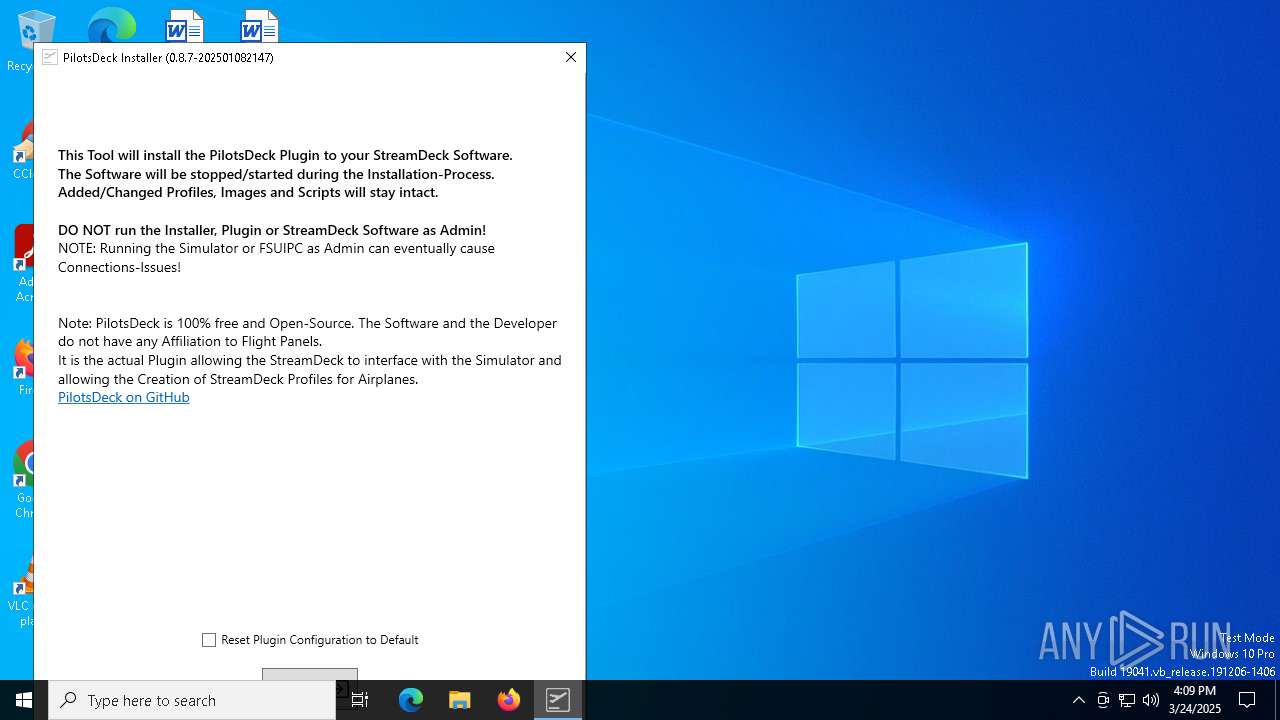Open Task View on the taskbar

[x=360, y=700]
